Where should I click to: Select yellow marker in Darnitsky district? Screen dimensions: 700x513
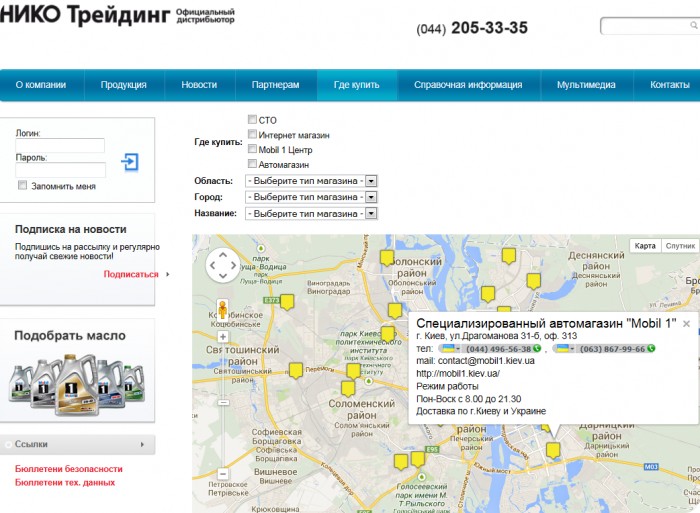pyautogui.click(x=553, y=450)
